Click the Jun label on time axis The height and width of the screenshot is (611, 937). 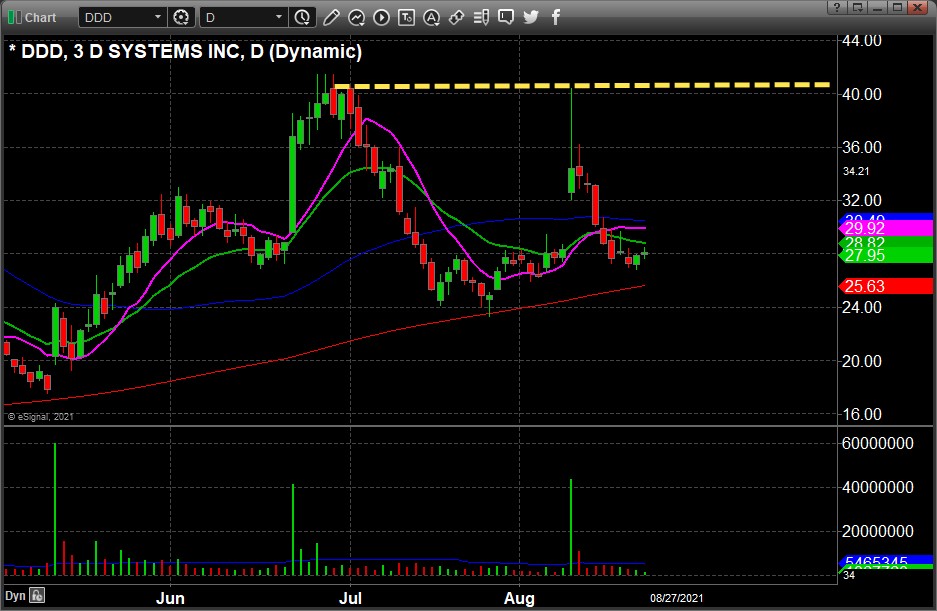170,598
